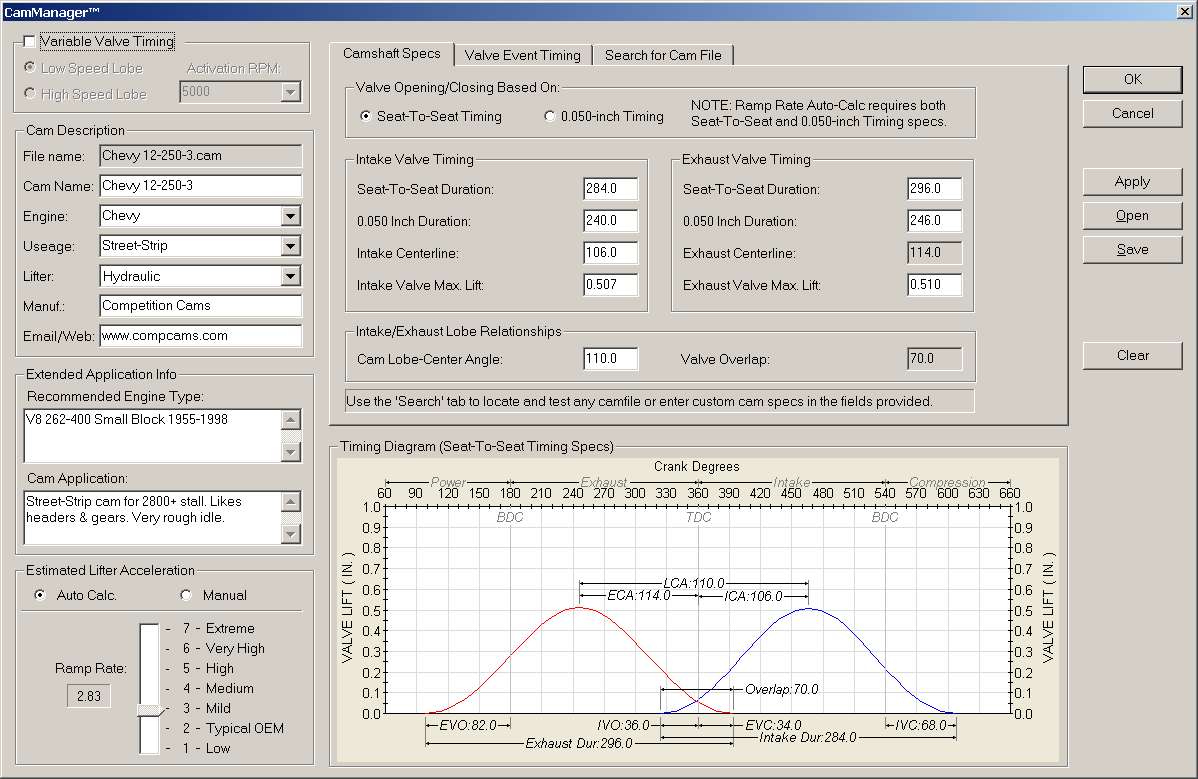Open the Lifter type dropdown
The width and height of the screenshot is (1198, 779).
(290, 276)
